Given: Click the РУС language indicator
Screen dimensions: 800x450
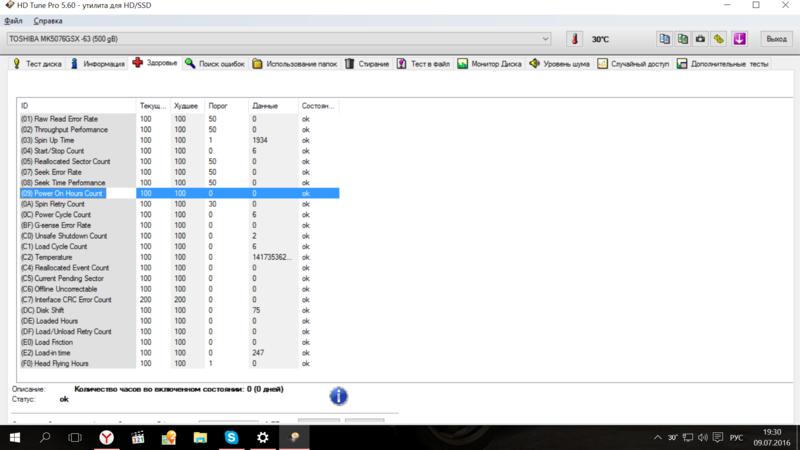Looking at the screenshot, I should pos(736,437).
